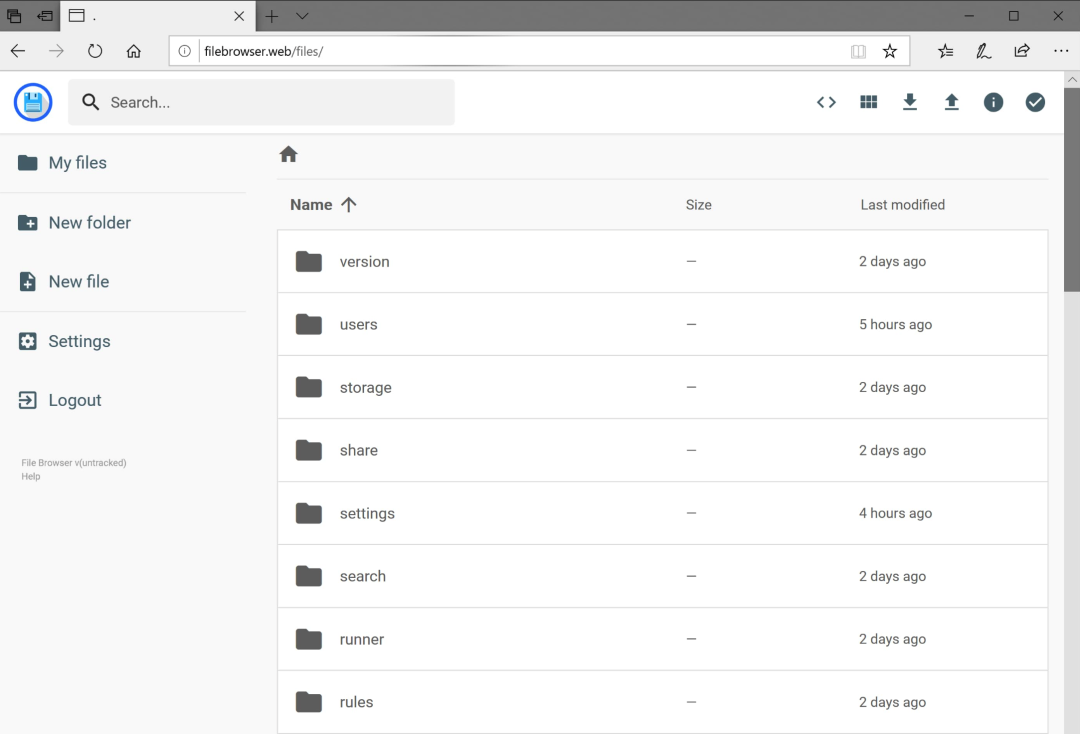Click the browser refresh icon
Viewport: 1080px width, 734px height.
click(x=95, y=51)
